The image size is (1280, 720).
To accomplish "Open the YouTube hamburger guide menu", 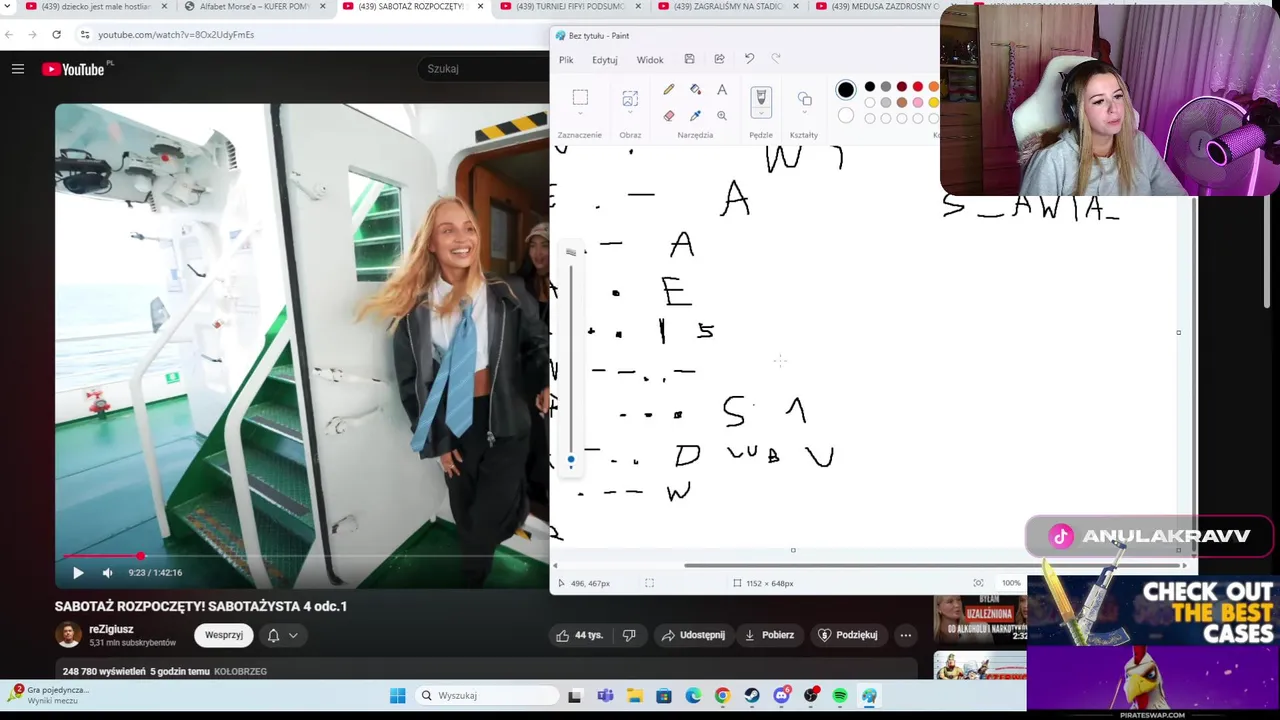I will pos(18,69).
